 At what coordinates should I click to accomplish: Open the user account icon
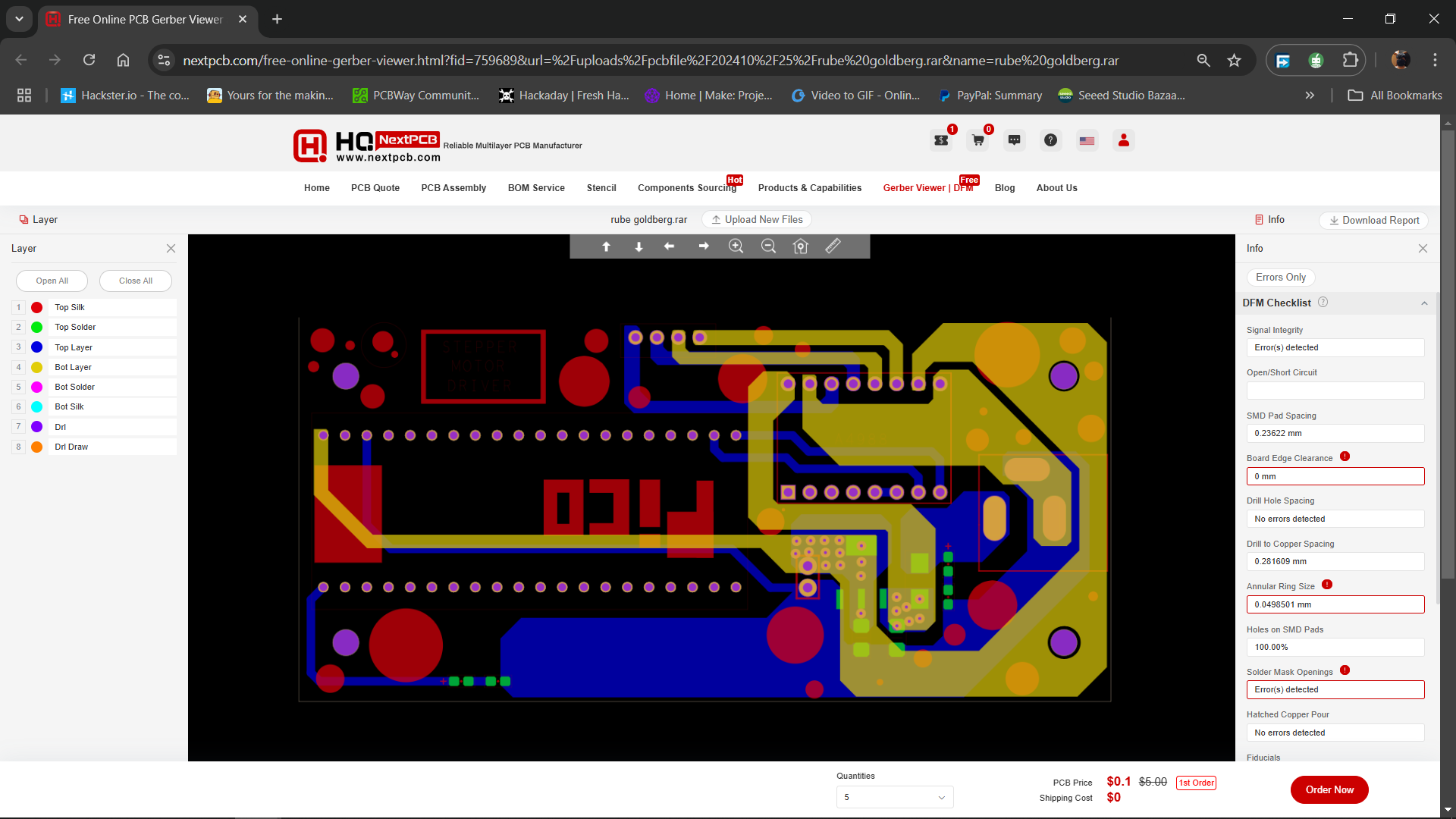click(1124, 140)
